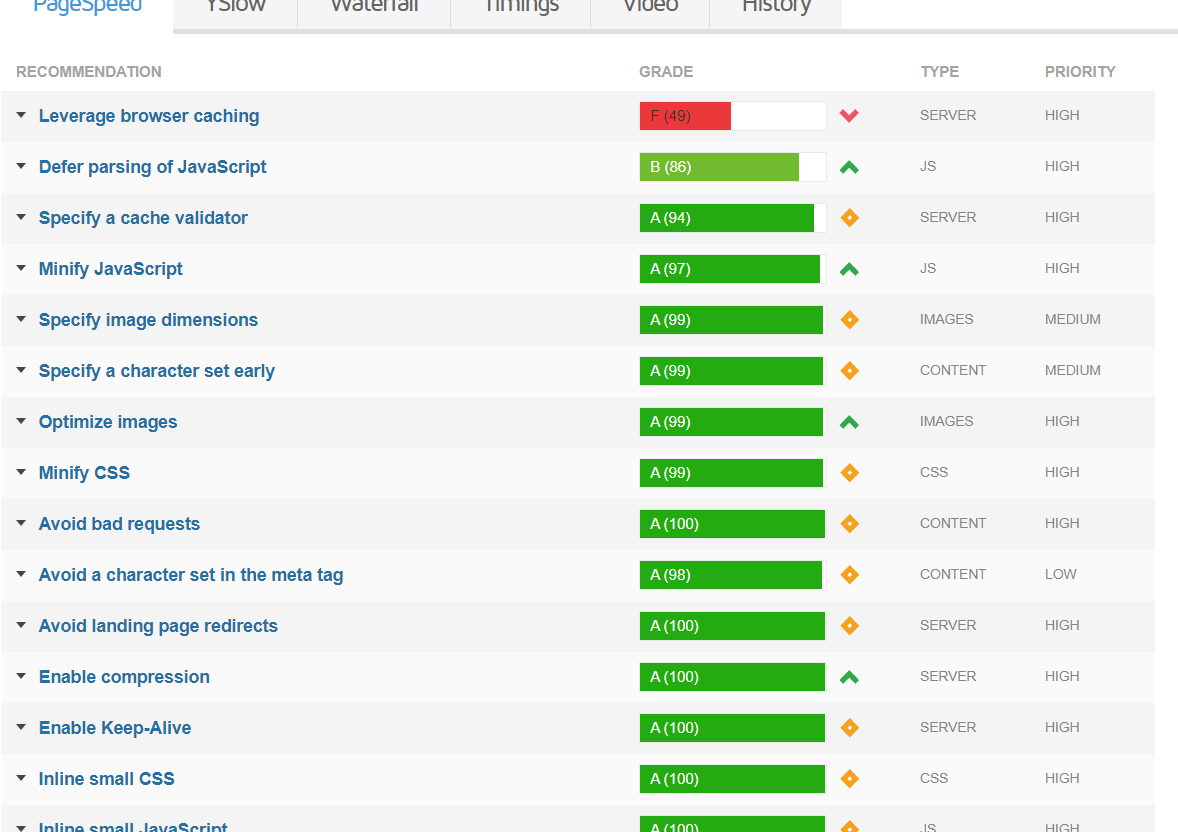The height and width of the screenshot is (832, 1178).
Task: Click the red down arrow beside Leverage browser caching
Action: (849, 116)
